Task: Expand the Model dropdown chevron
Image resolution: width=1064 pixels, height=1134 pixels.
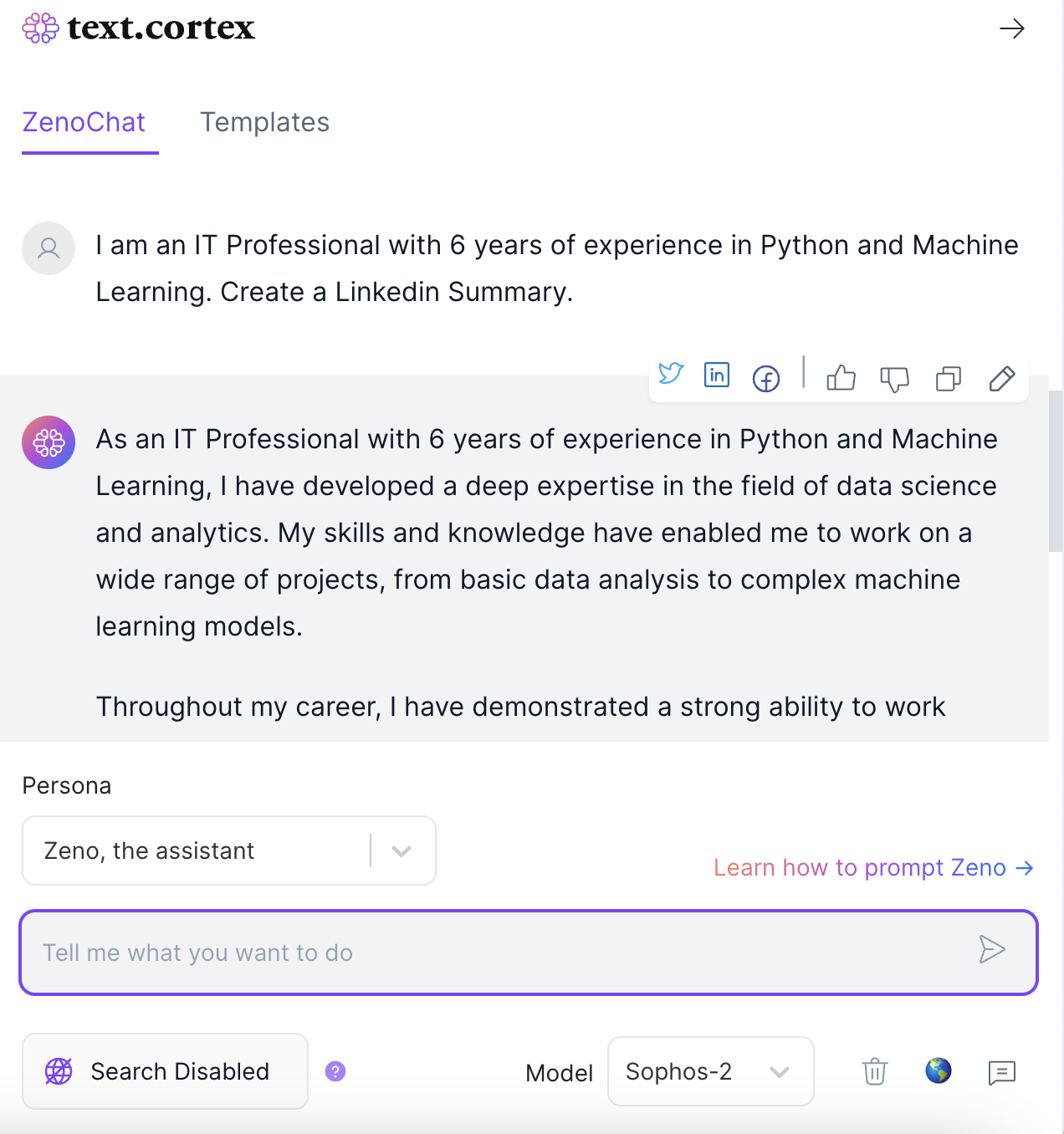Action: tap(780, 1071)
